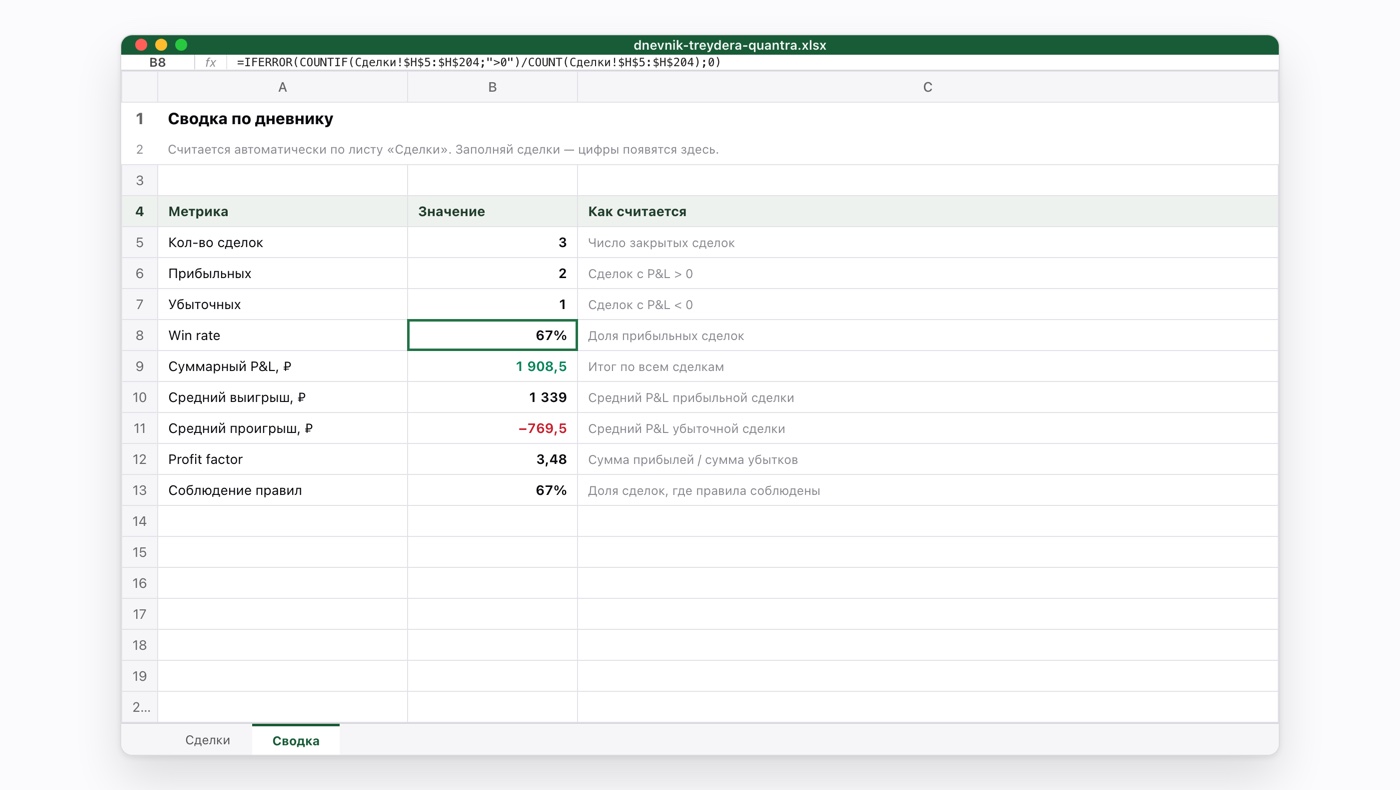
Task: Click Средний P&L прибыльной сделки cell
Action: click(927, 397)
